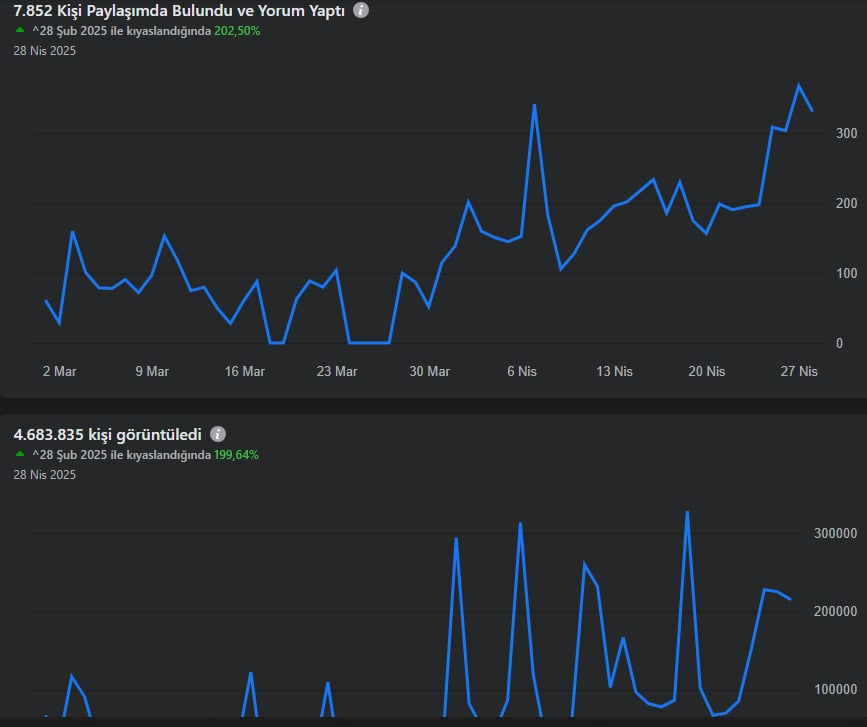The width and height of the screenshot is (867, 727).
Task: Click the 6 Nis axis label
Action: pyautogui.click(x=522, y=372)
